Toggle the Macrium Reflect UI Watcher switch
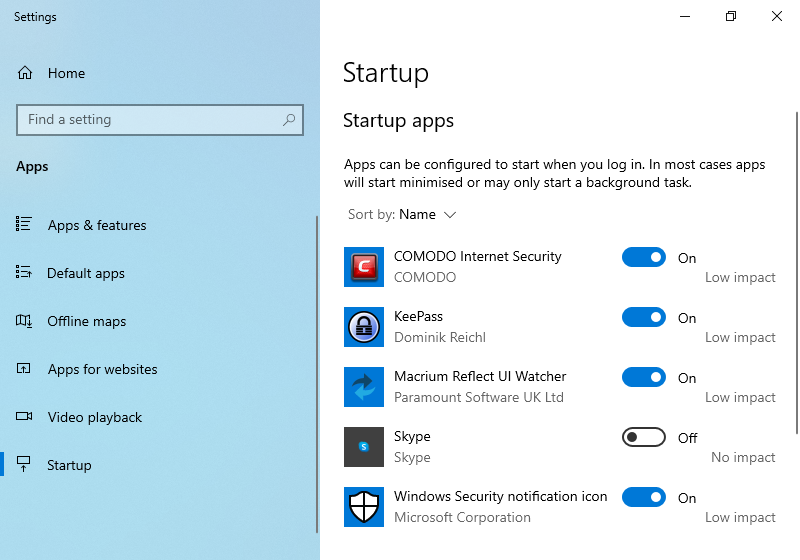 [x=643, y=377]
